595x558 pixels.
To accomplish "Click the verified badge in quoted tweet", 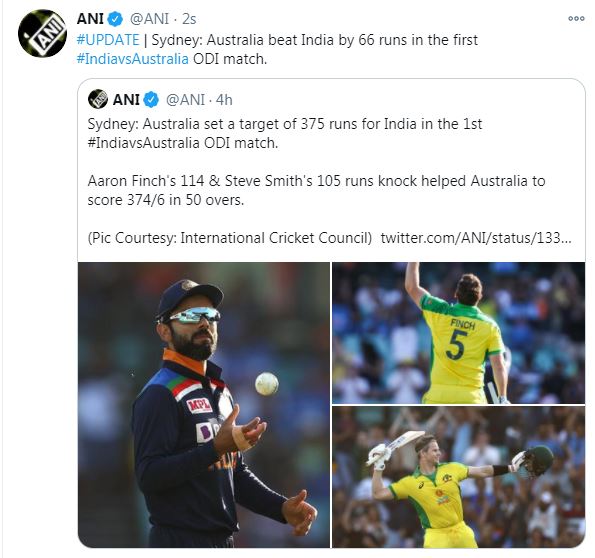I will click(x=151, y=100).
